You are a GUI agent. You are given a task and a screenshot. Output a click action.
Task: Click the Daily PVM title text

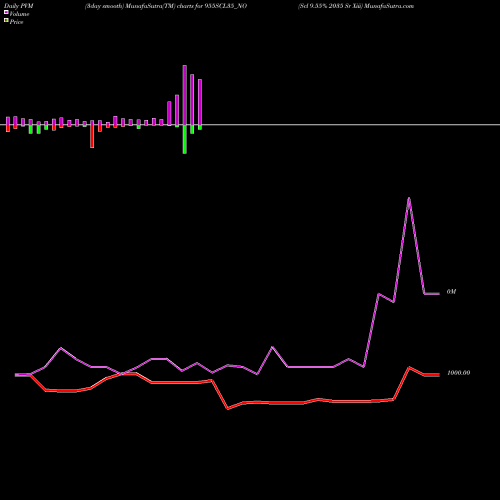tap(19, 6)
